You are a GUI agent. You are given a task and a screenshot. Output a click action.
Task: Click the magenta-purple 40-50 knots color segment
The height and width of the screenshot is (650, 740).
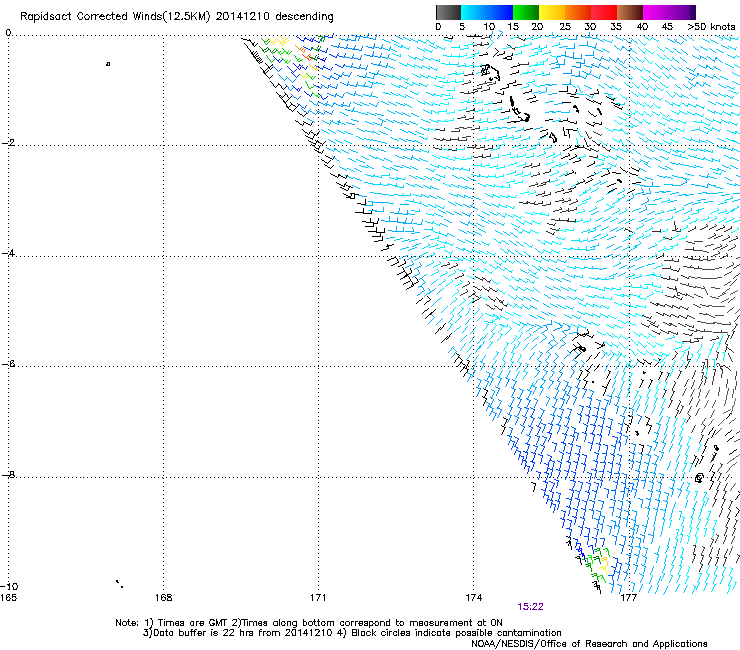tap(669, 12)
